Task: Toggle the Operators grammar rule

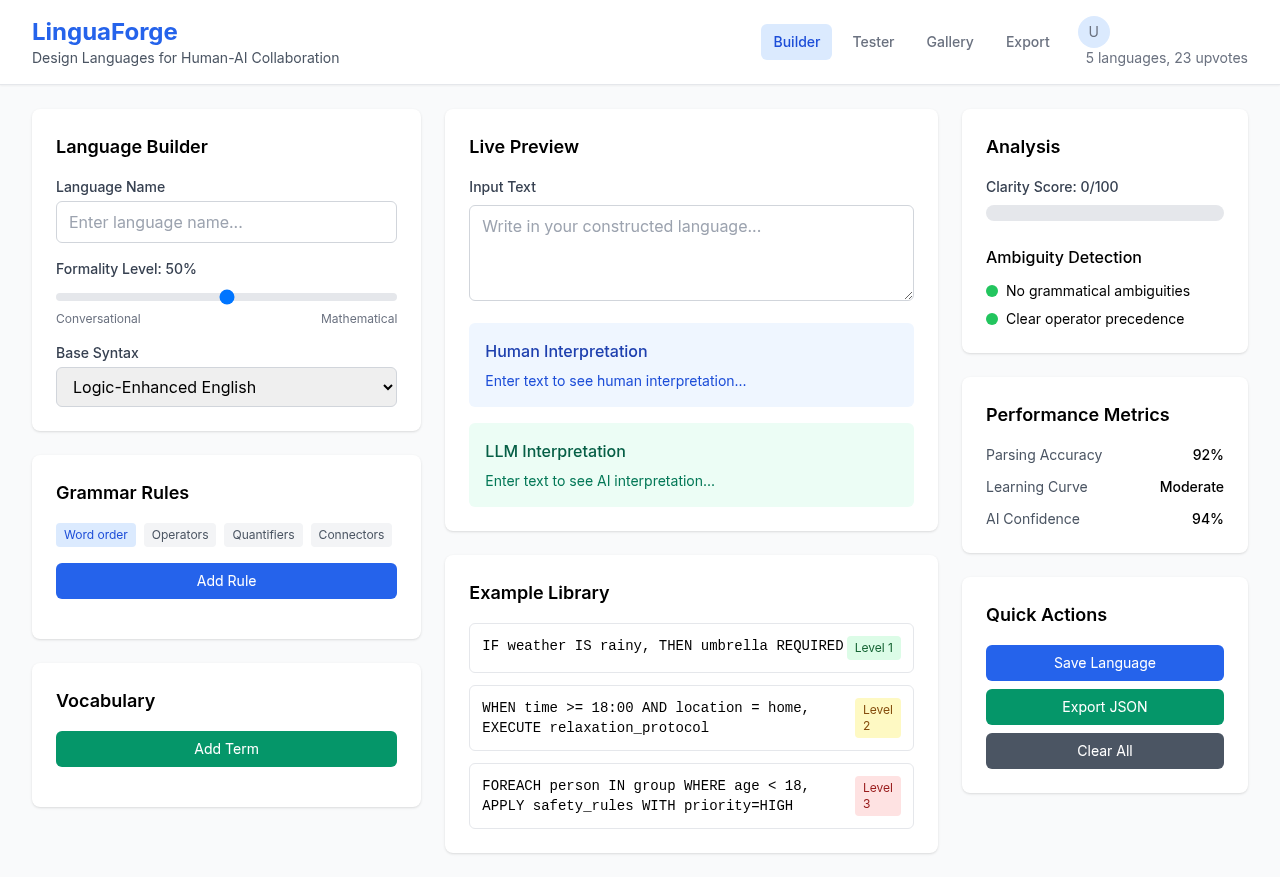Action: 179,535
